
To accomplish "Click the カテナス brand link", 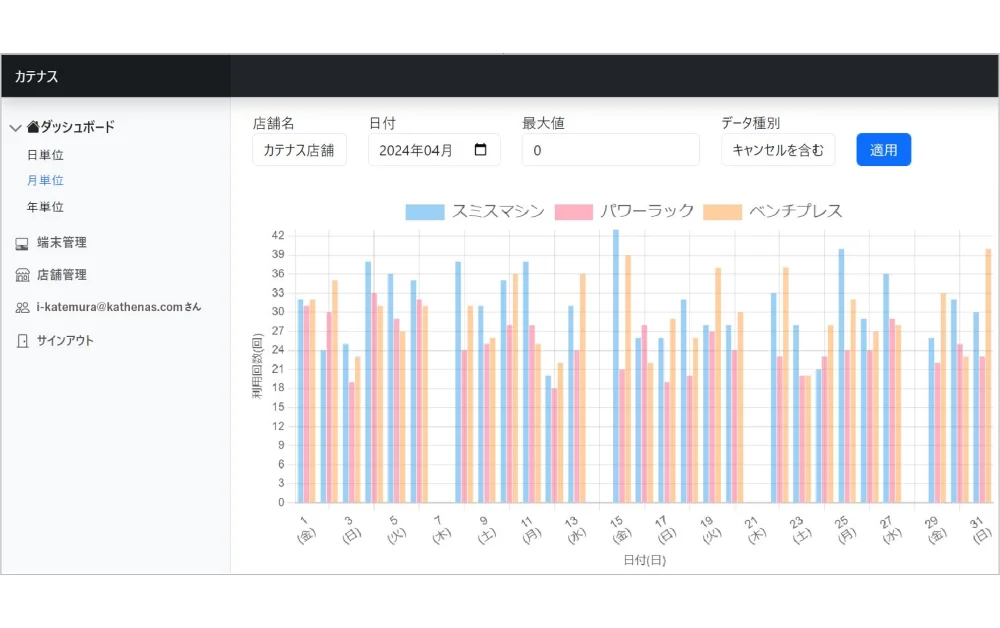I will 36,76.
